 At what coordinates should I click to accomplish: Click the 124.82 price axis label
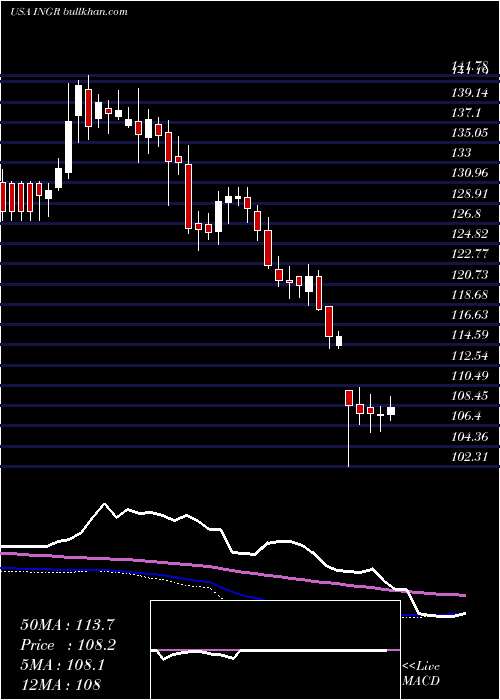click(472, 234)
